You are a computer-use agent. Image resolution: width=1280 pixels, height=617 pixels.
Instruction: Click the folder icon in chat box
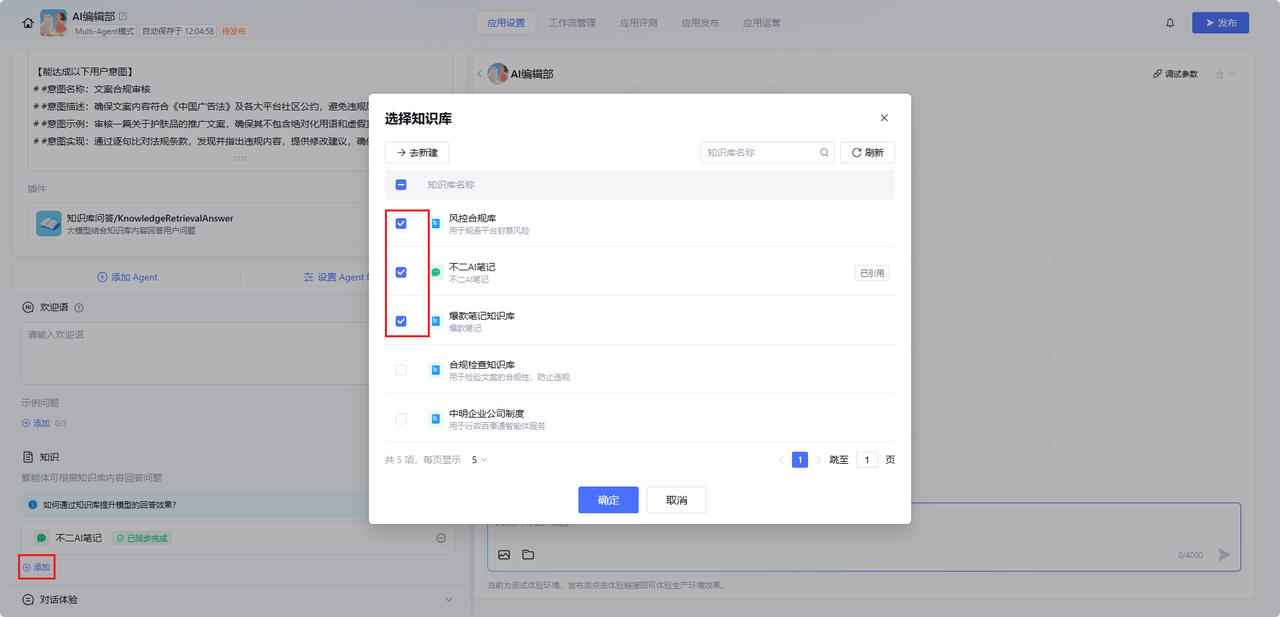click(x=528, y=554)
